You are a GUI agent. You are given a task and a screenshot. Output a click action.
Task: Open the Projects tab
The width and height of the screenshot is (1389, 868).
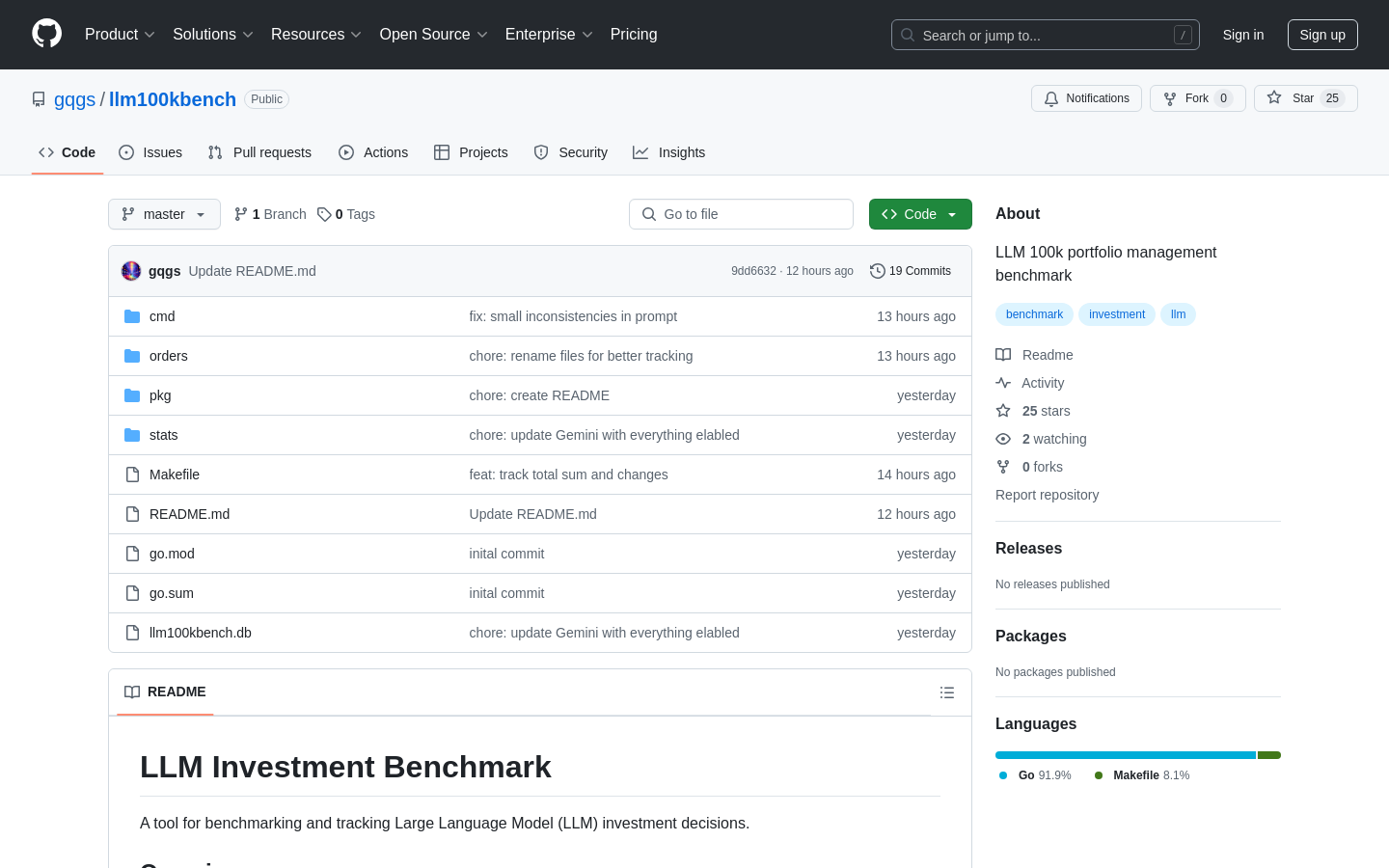tap(471, 152)
